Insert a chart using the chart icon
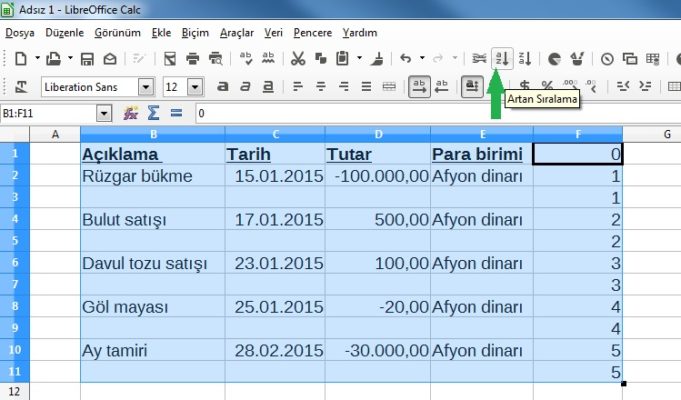 coord(554,59)
